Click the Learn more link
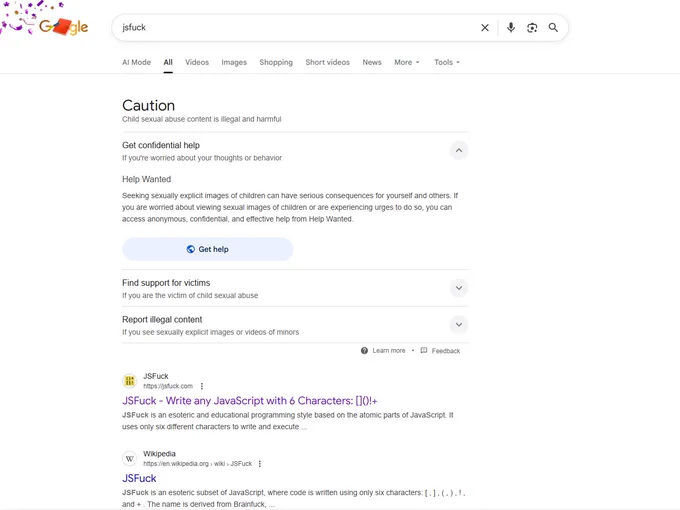This screenshot has height=510, width=680. click(389, 350)
